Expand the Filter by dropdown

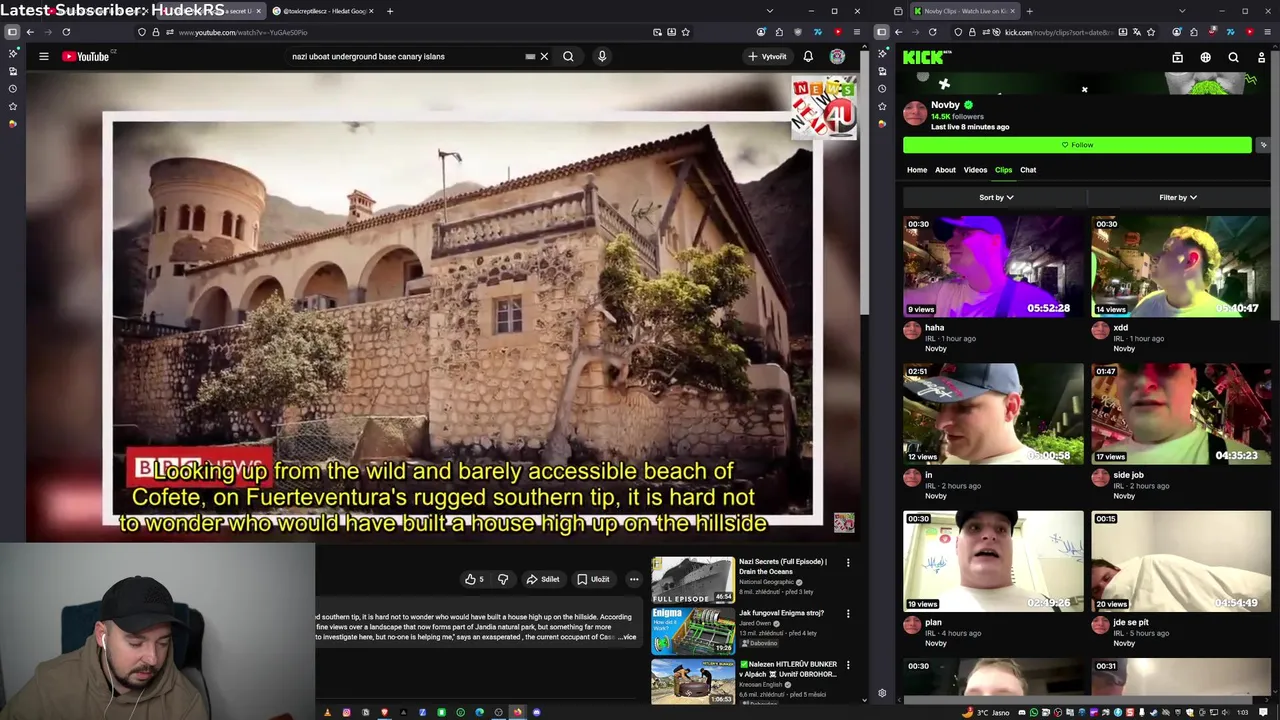[x=1178, y=197]
